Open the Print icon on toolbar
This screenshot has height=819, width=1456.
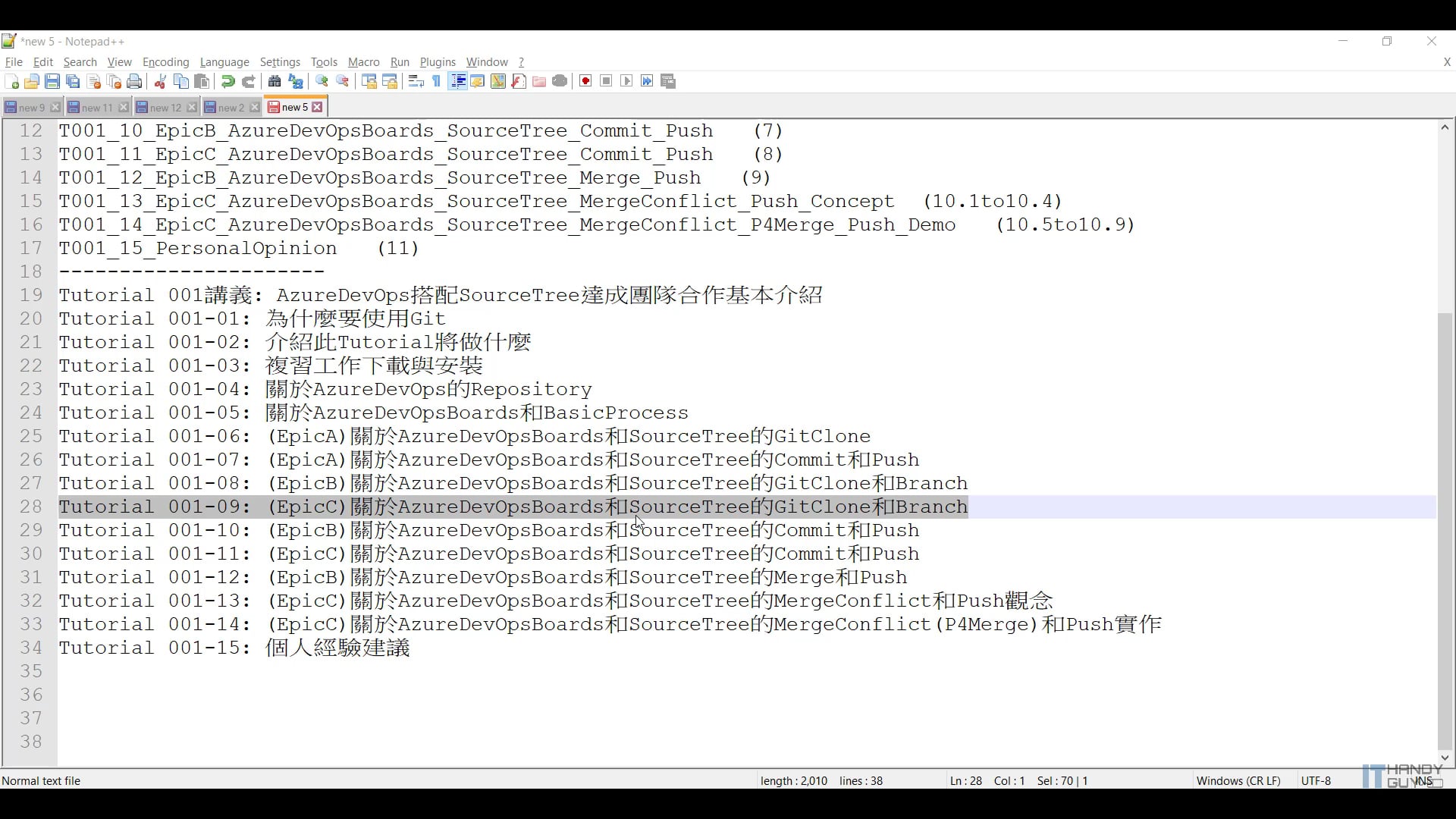[133, 81]
